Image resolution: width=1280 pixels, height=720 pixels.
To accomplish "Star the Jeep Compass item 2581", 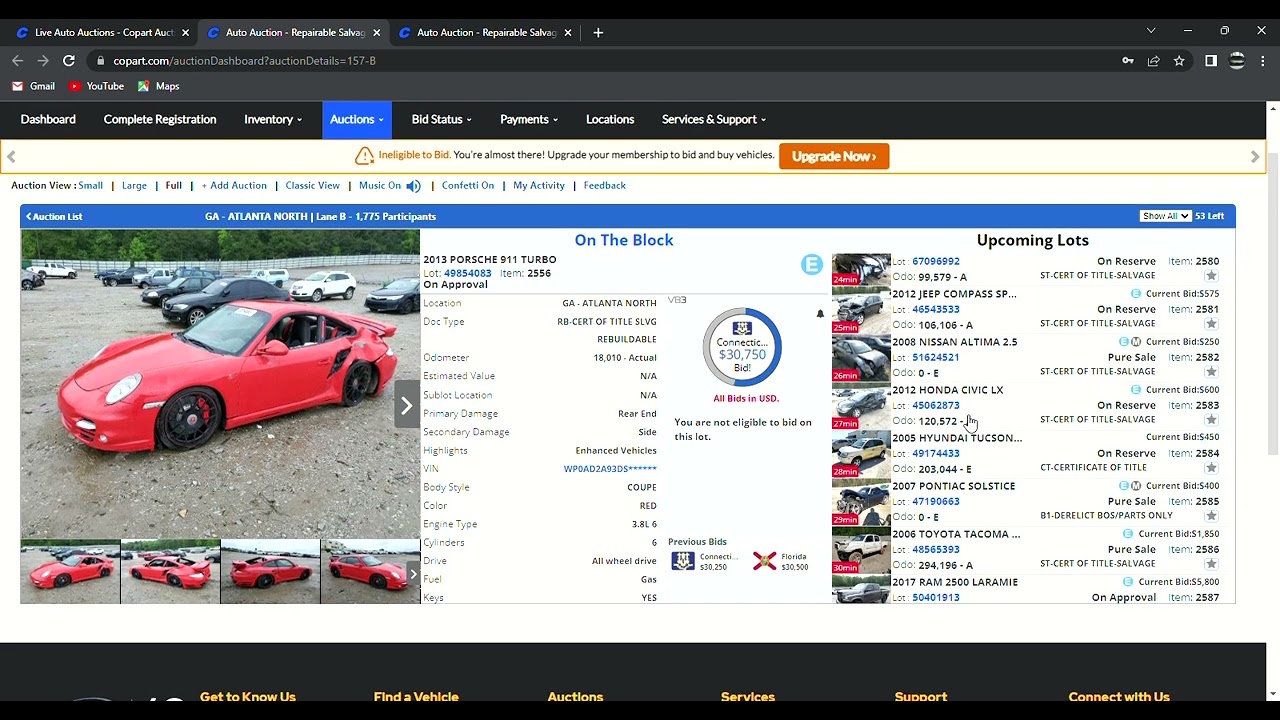I will pos(1211,324).
